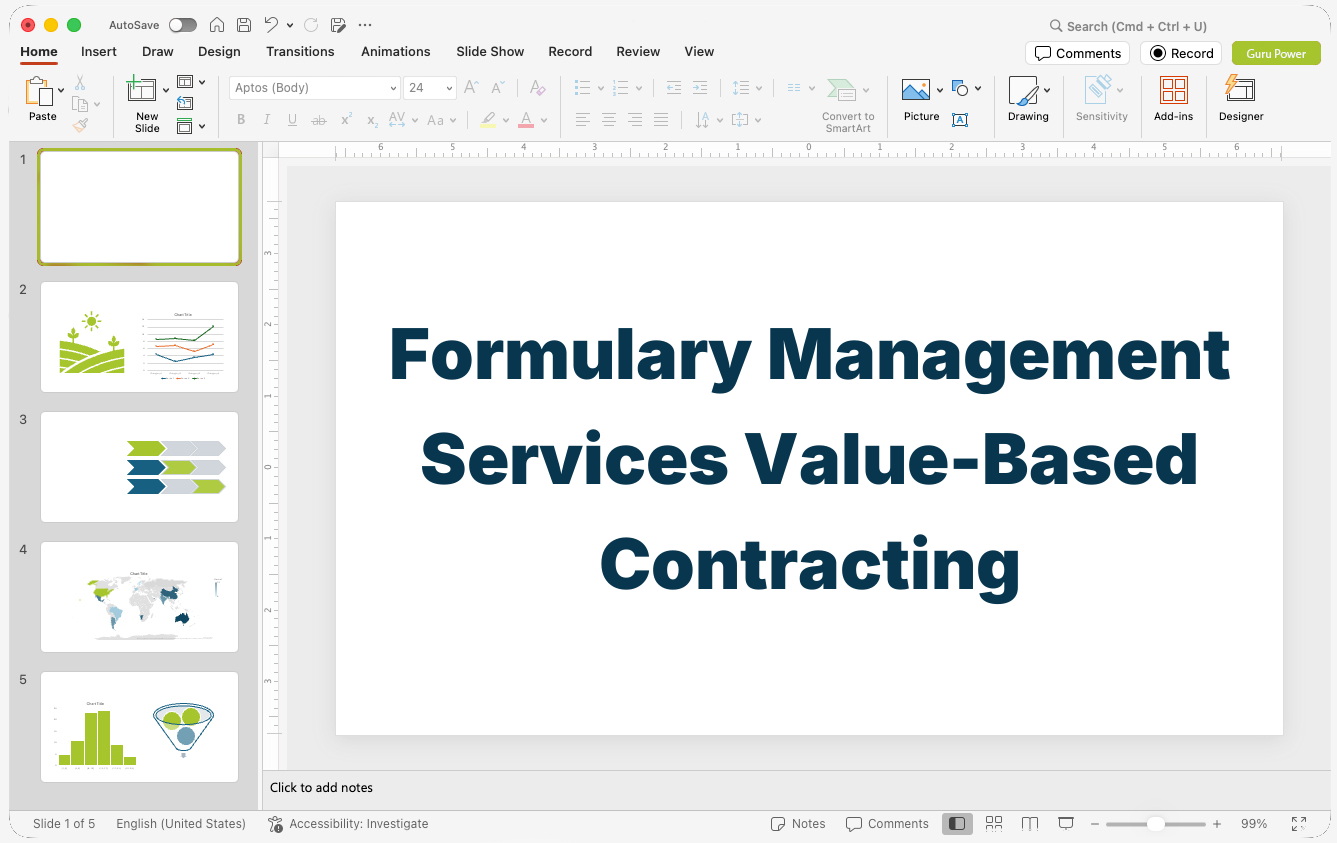Screen dimensions: 1337x843
Task: Undo the last action
Action: (x=271, y=25)
